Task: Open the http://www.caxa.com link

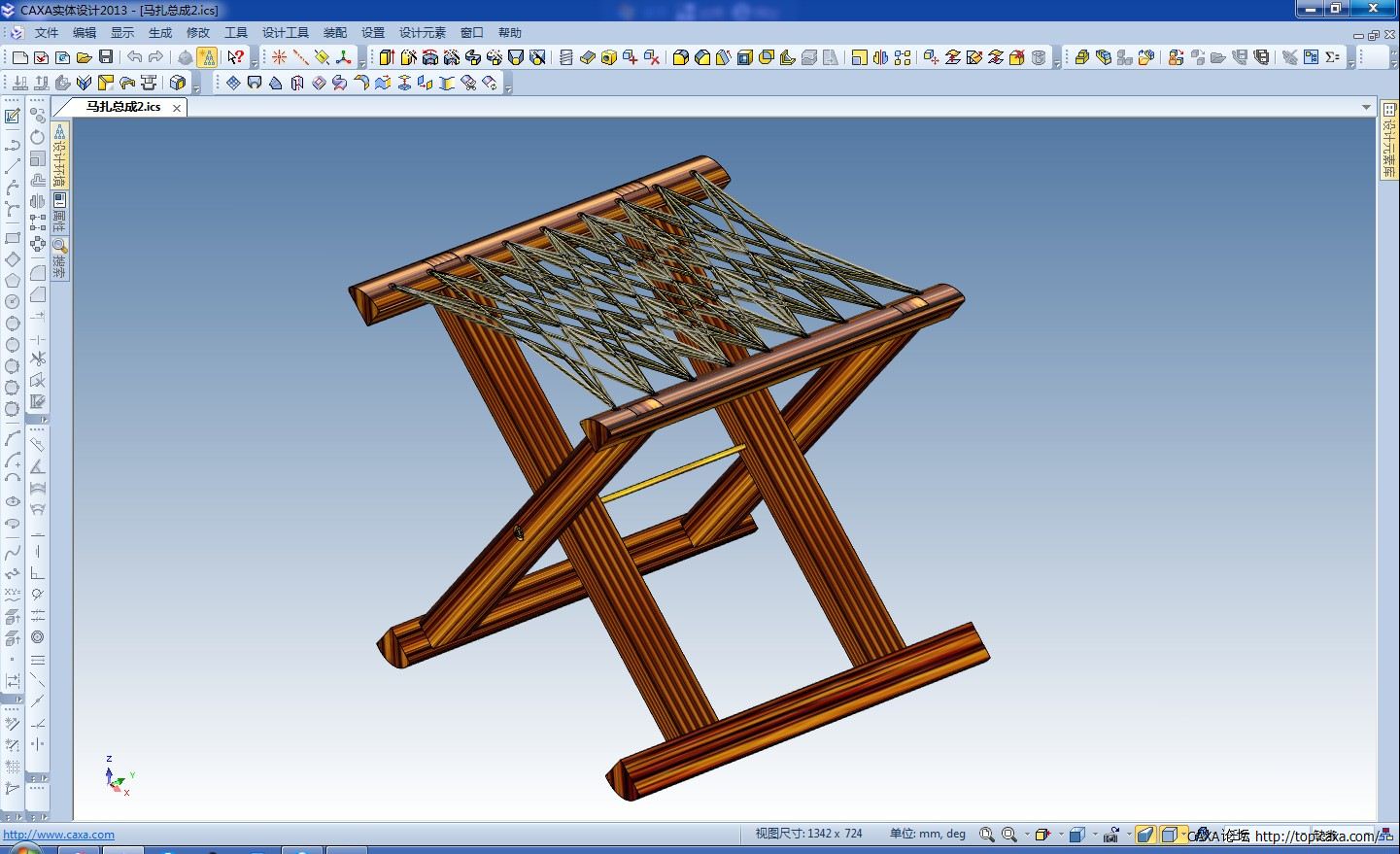Action: tap(58, 835)
